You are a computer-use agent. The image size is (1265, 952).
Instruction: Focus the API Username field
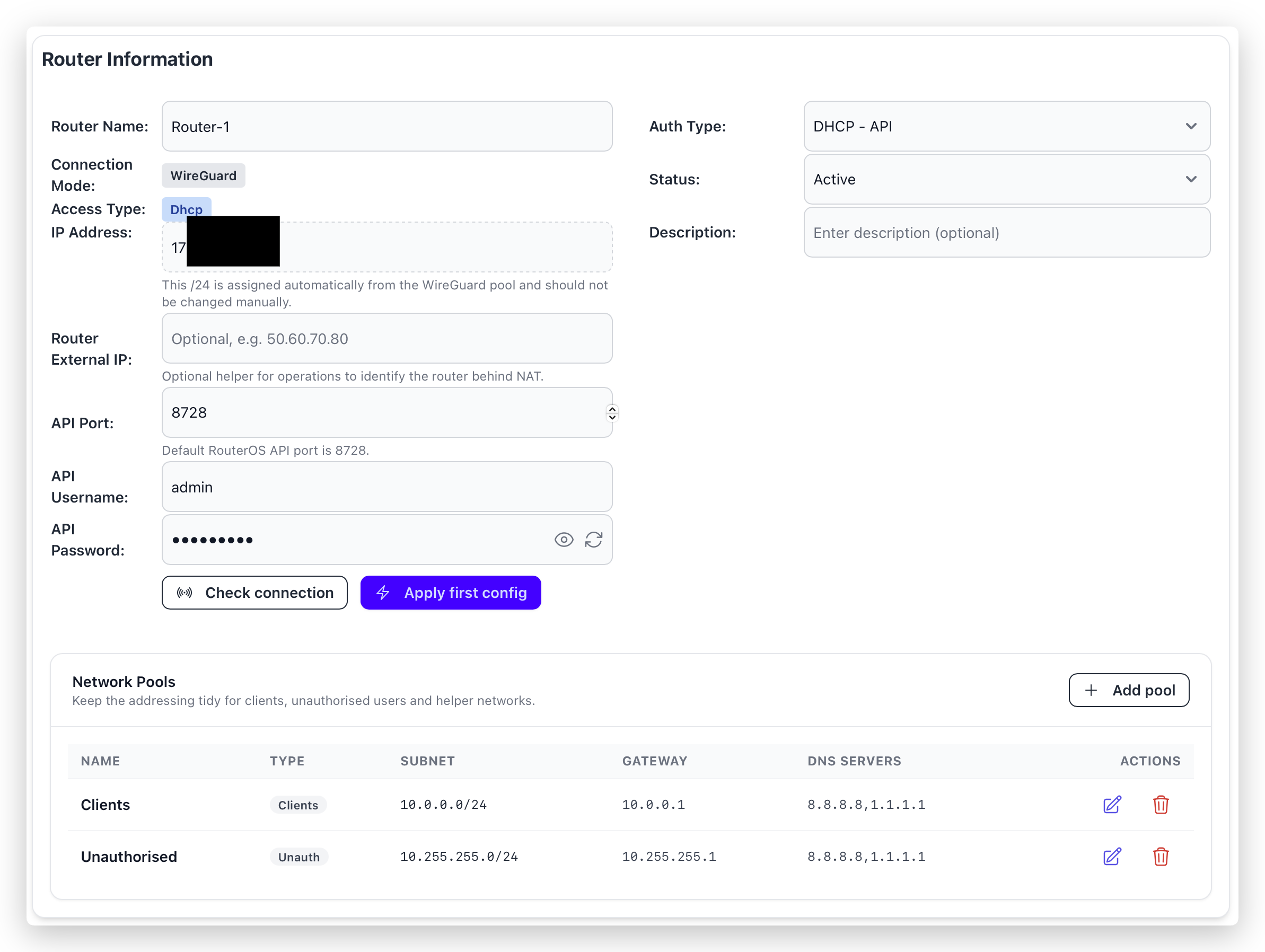pyautogui.click(x=386, y=487)
